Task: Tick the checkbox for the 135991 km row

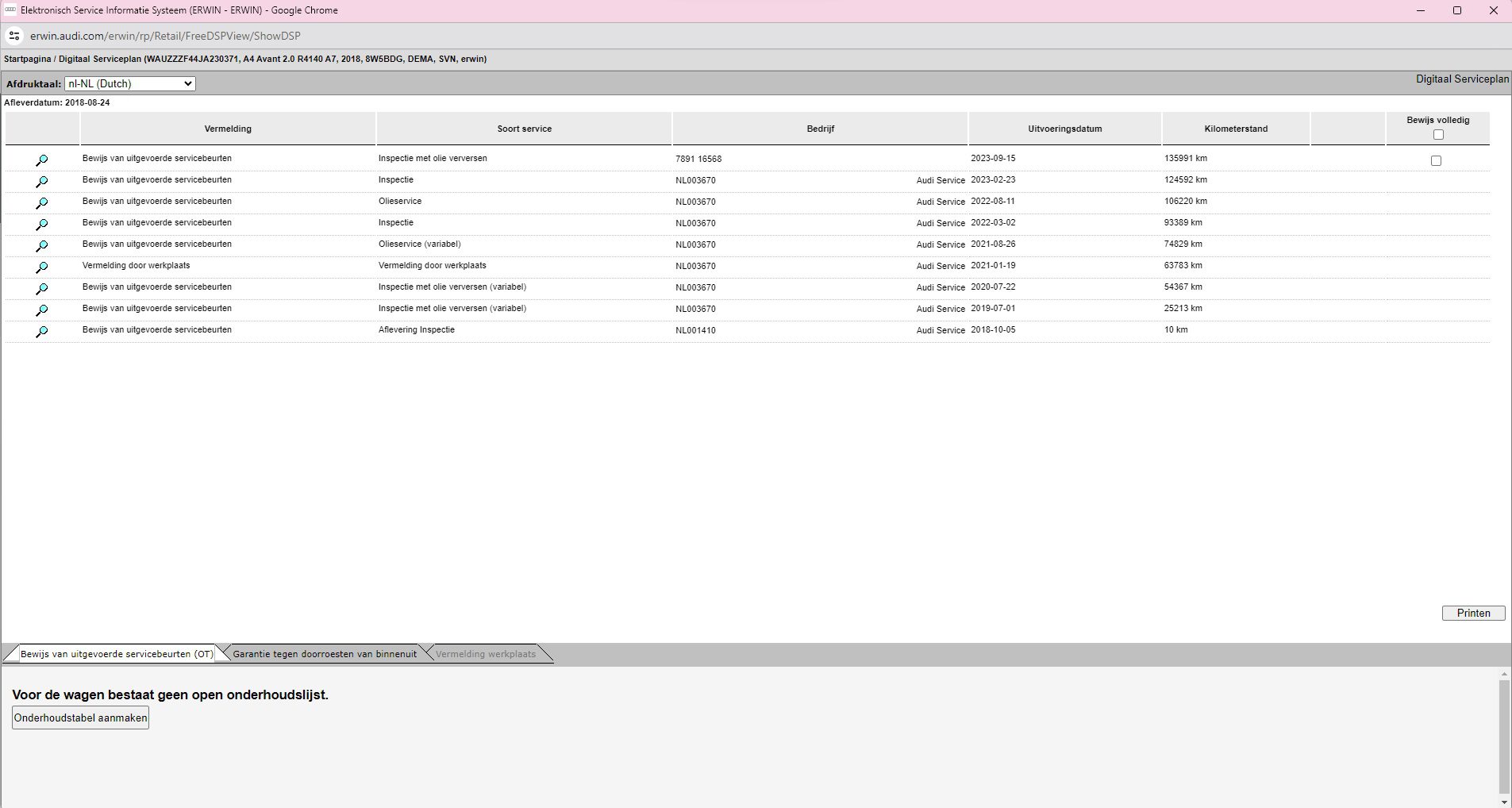Action: [1436, 160]
